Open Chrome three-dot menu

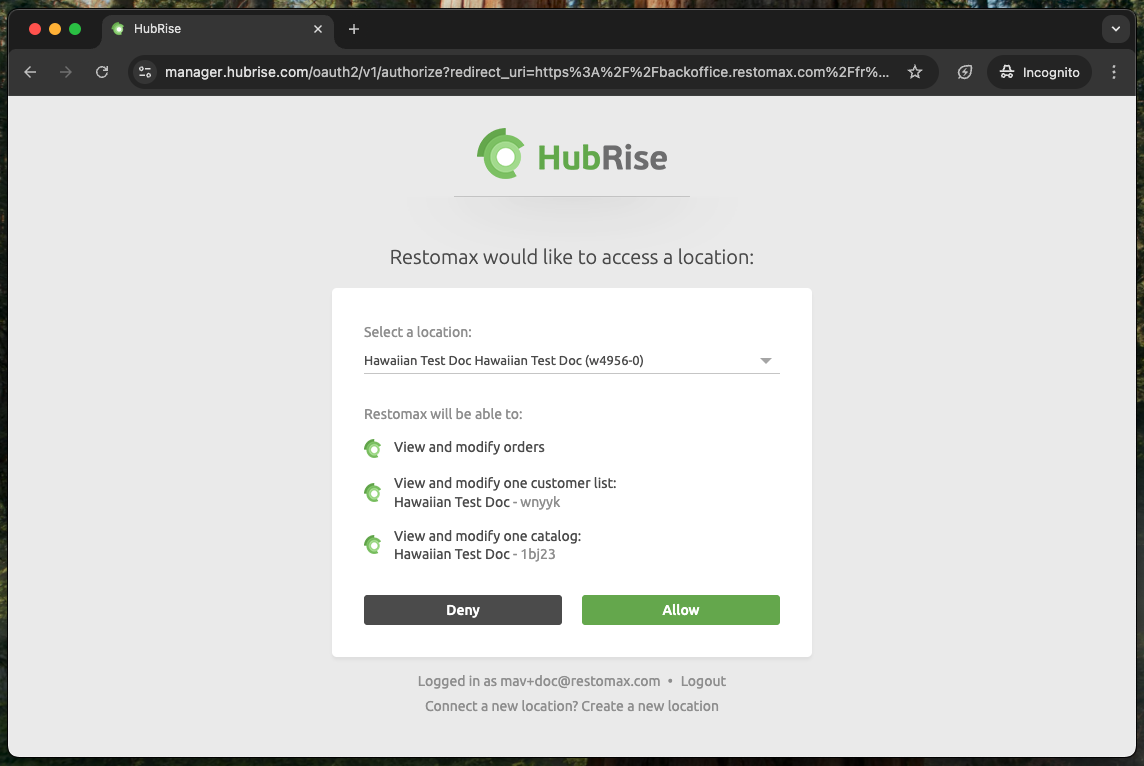1114,72
